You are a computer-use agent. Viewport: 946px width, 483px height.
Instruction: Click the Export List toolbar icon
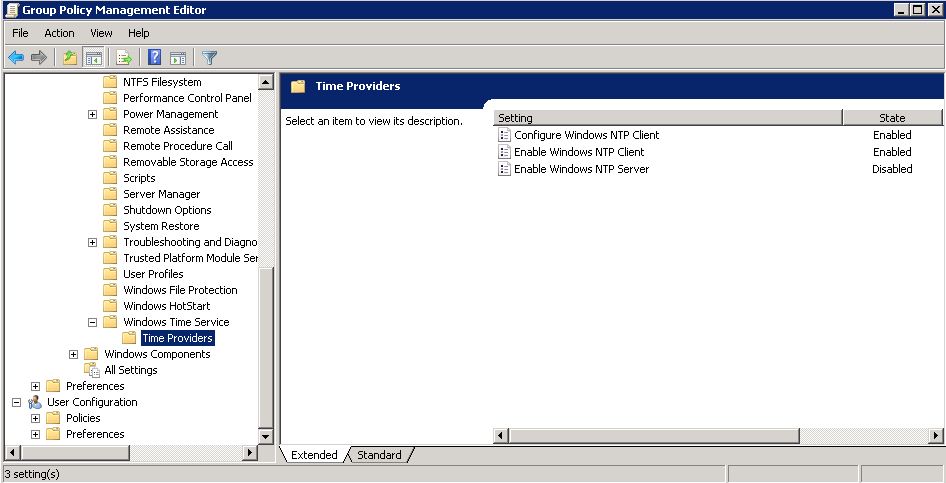click(124, 58)
